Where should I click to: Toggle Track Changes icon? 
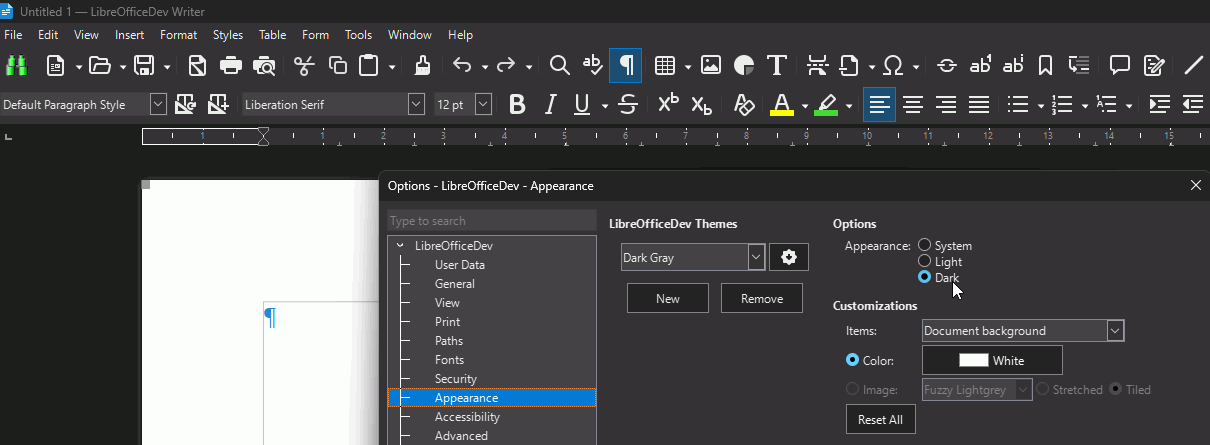[1154, 66]
